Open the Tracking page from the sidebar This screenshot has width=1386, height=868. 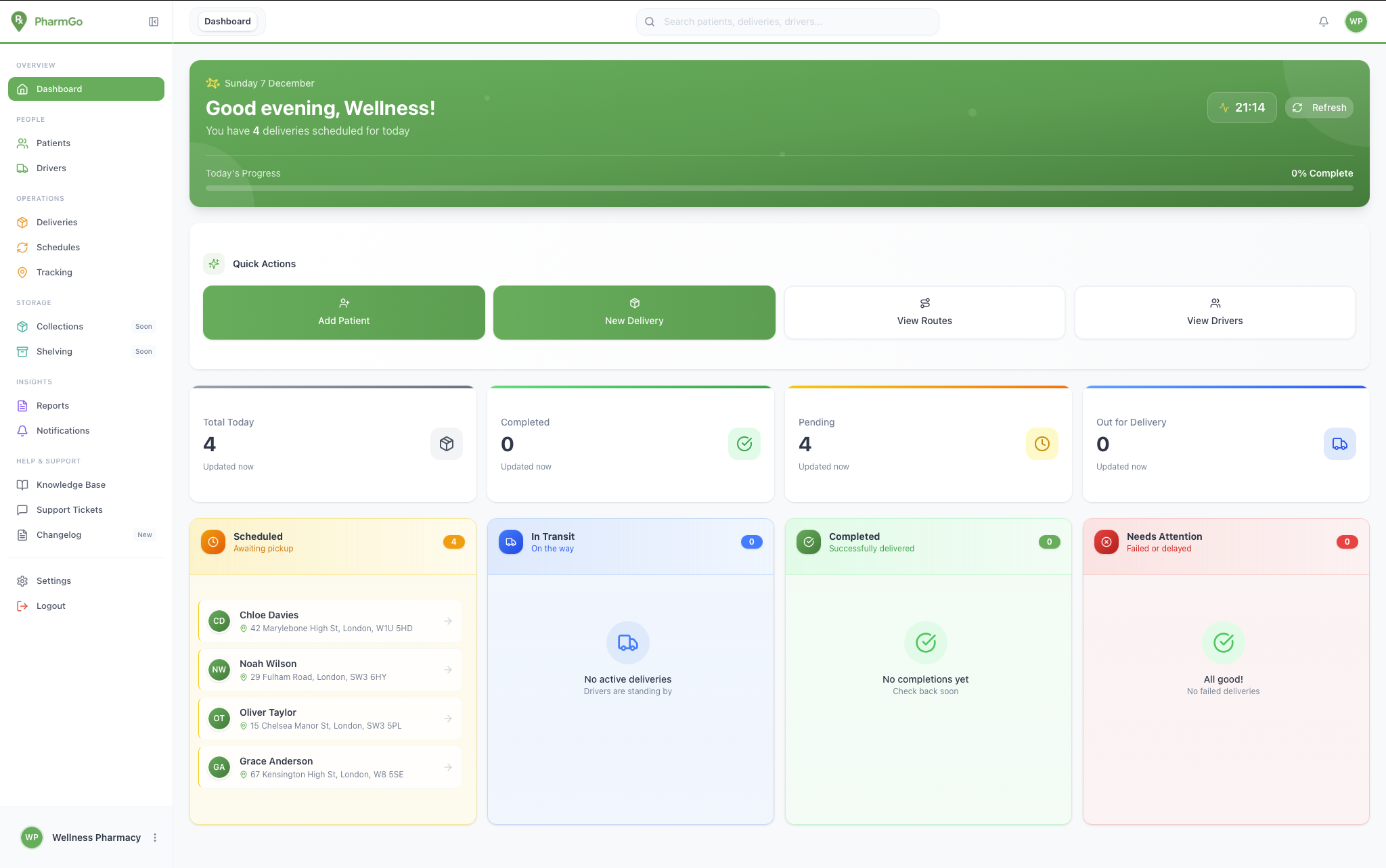tap(54, 273)
